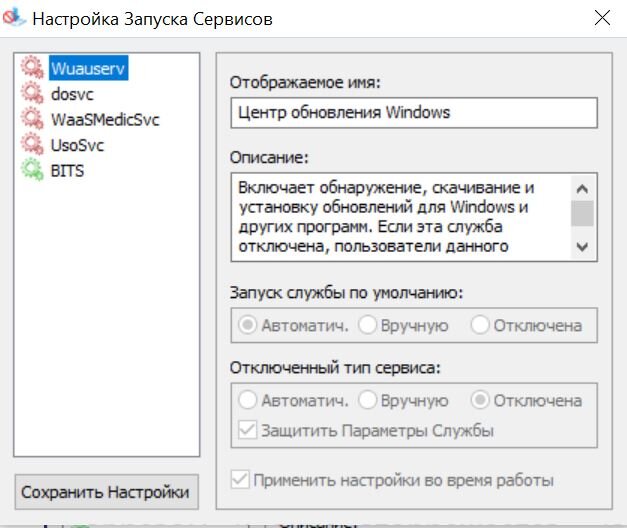Click the Отображаемое имя text field
The width and height of the screenshot is (627, 528).
tap(414, 112)
